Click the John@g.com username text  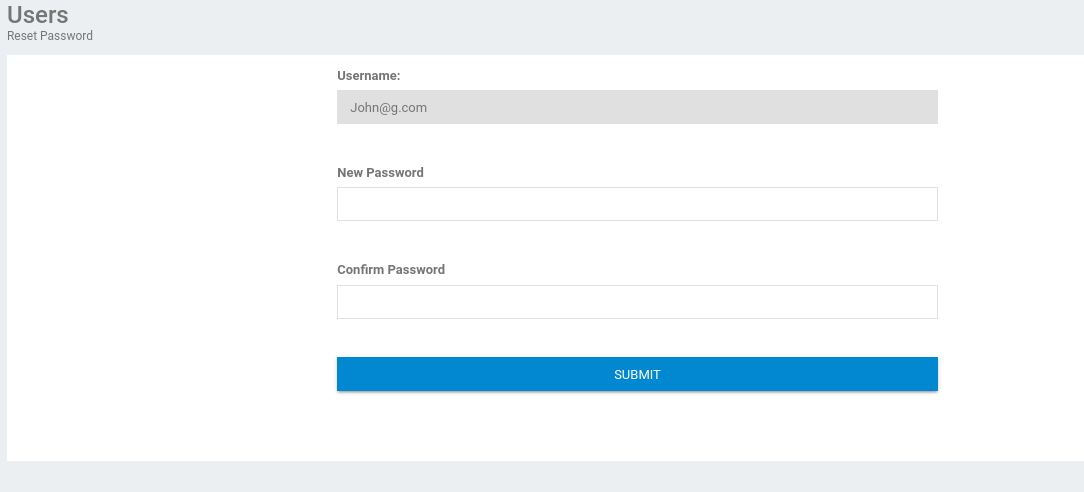click(388, 108)
